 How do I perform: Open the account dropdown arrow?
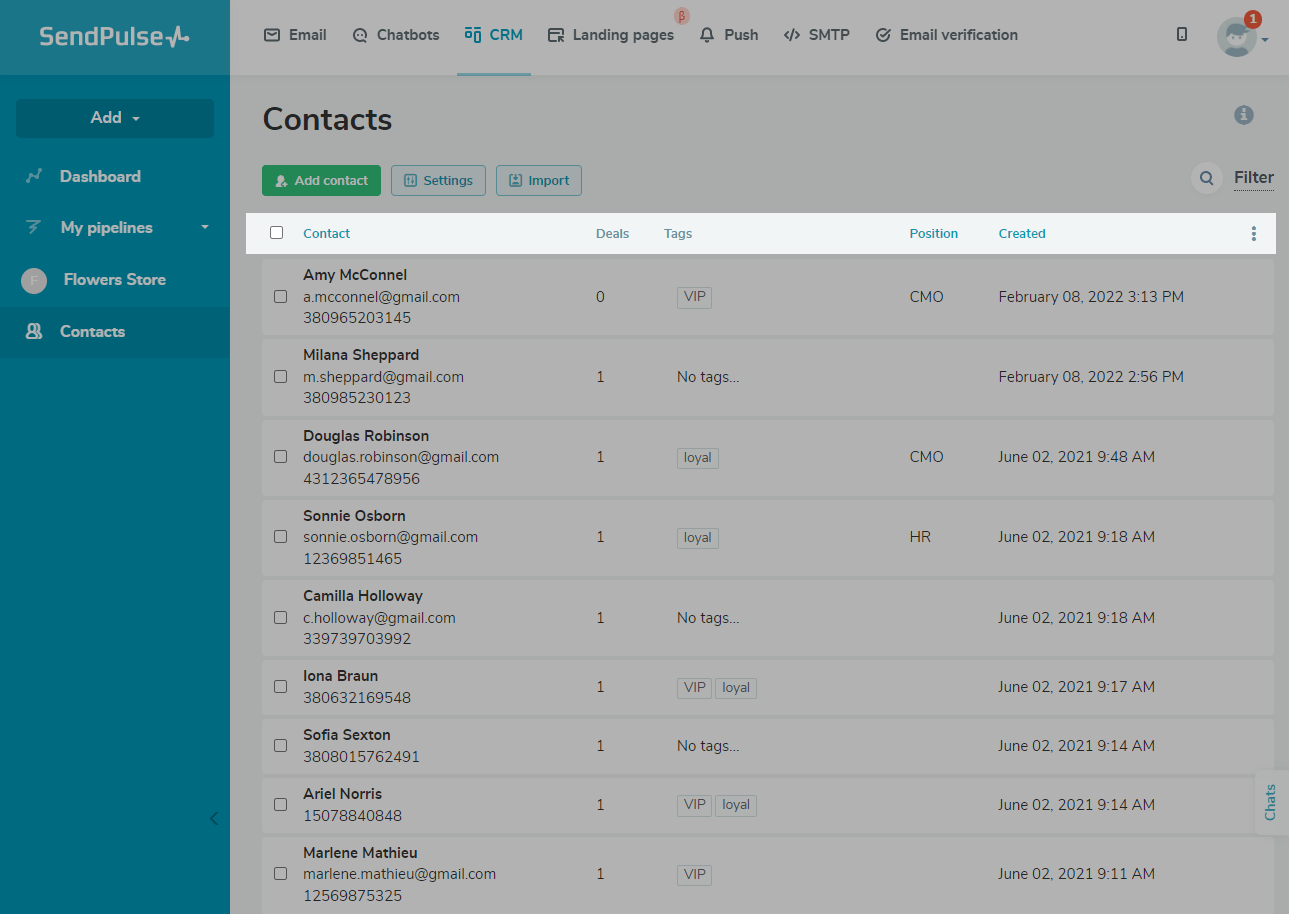(1266, 40)
